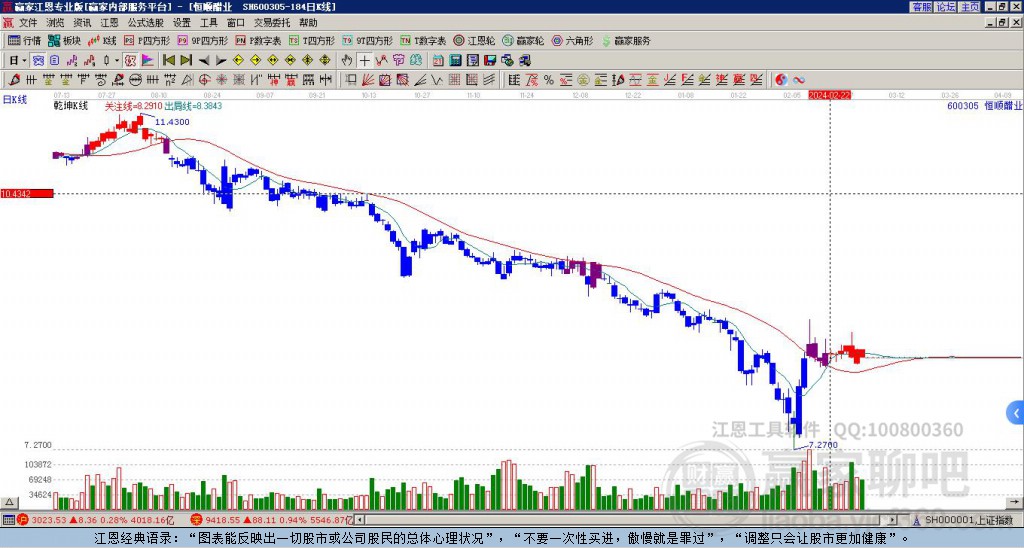1024x548 pixels.
Task: Select the hand pan tool
Action: [347, 60]
